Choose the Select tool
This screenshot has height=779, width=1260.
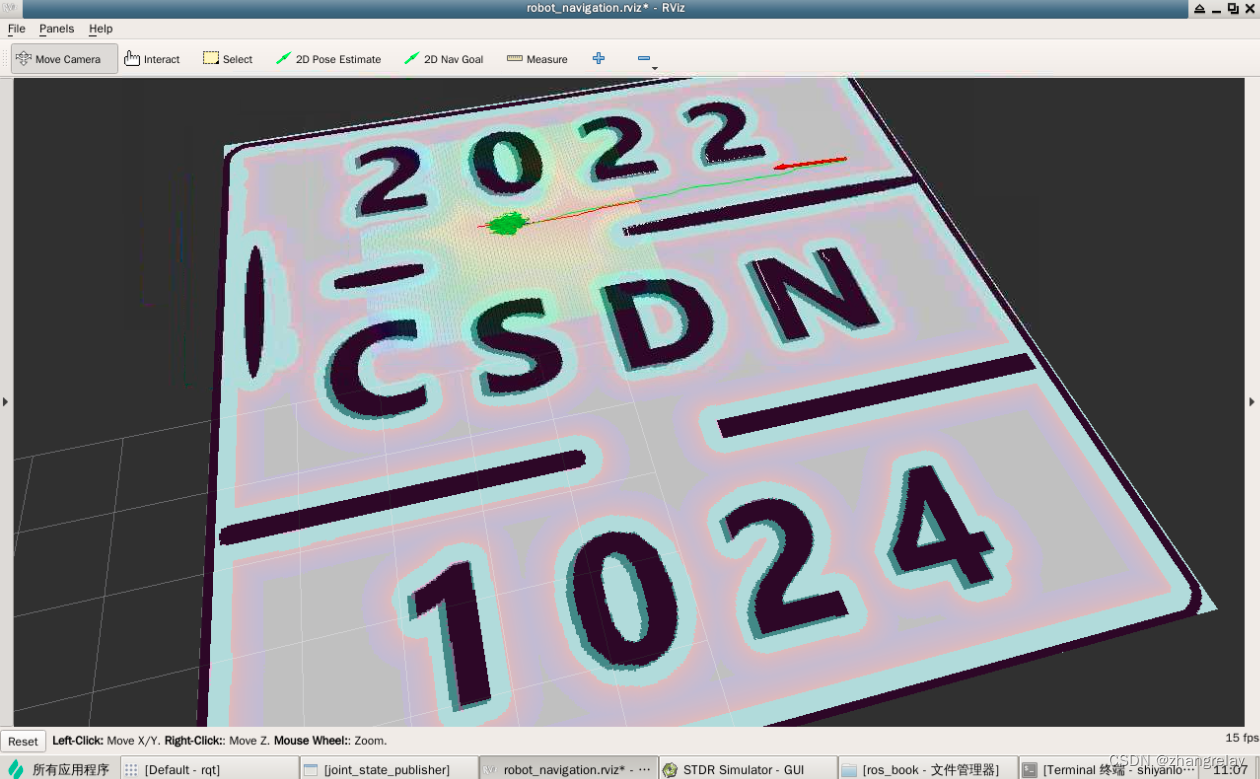228,59
